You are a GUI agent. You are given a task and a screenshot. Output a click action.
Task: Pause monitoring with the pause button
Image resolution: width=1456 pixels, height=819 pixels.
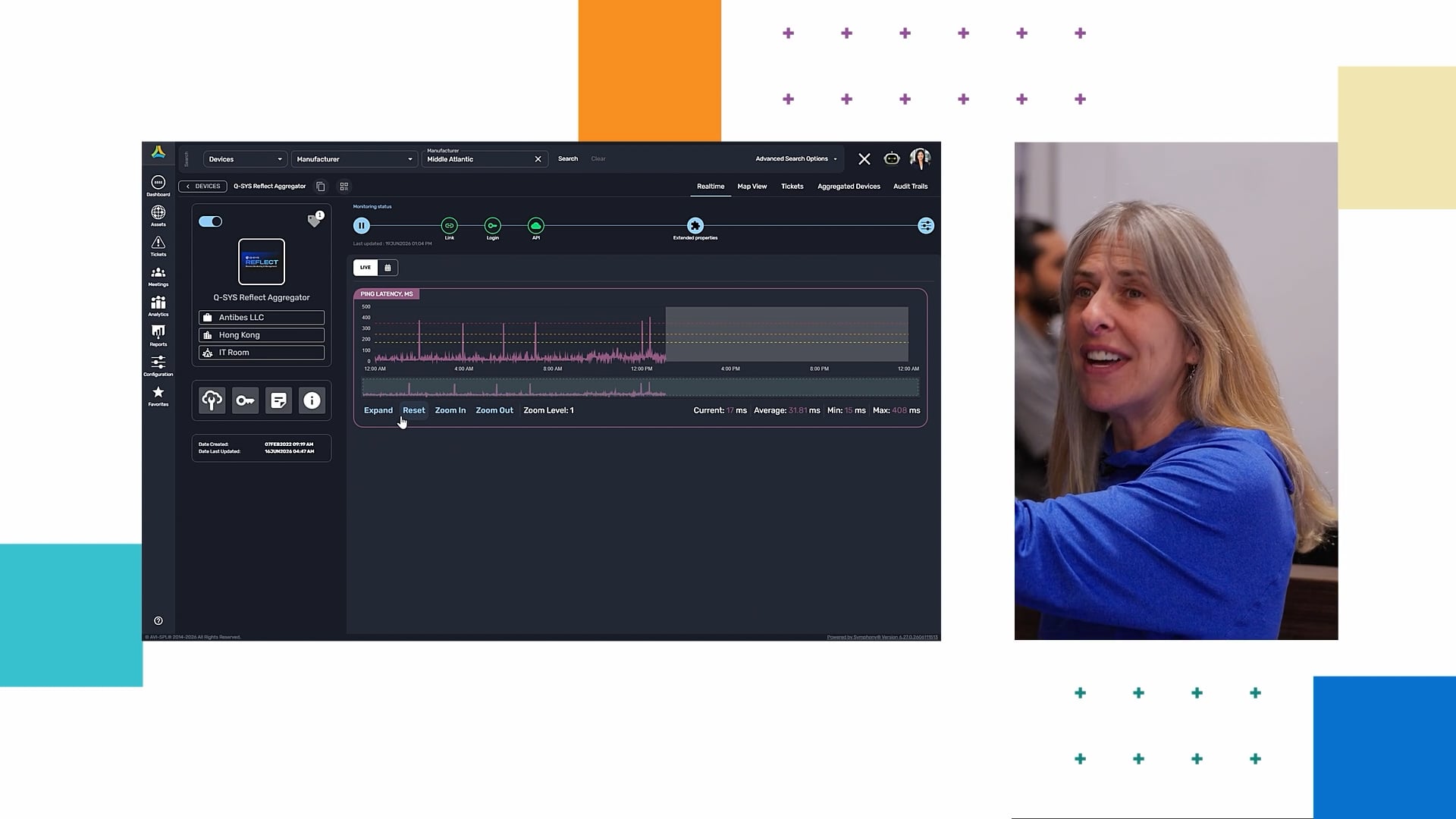coord(362,225)
